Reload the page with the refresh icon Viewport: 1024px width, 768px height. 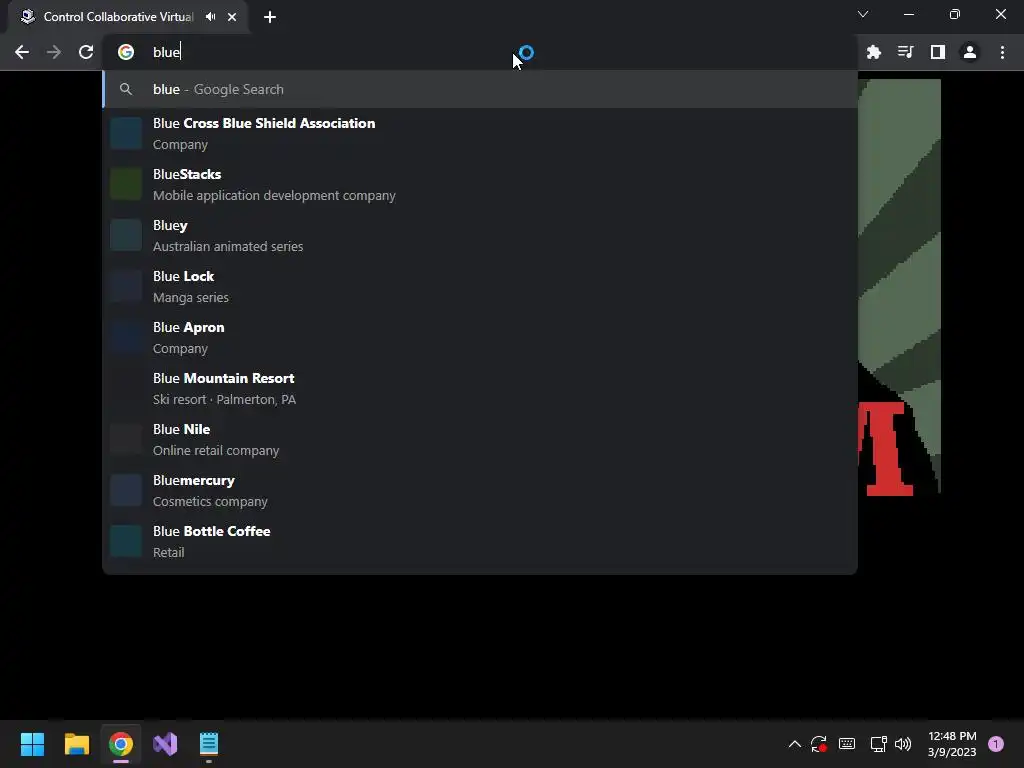(86, 52)
